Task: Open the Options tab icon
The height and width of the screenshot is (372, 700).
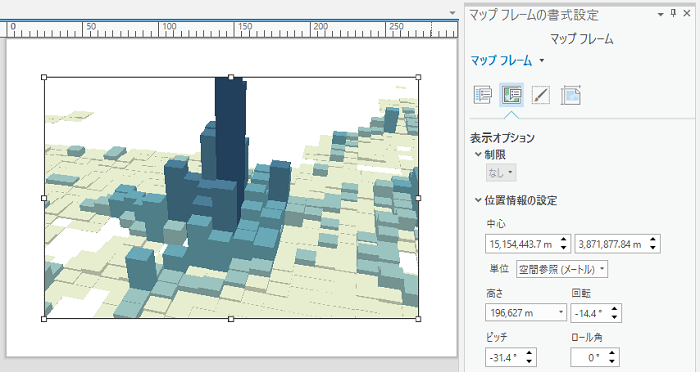Action: coord(483,95)
